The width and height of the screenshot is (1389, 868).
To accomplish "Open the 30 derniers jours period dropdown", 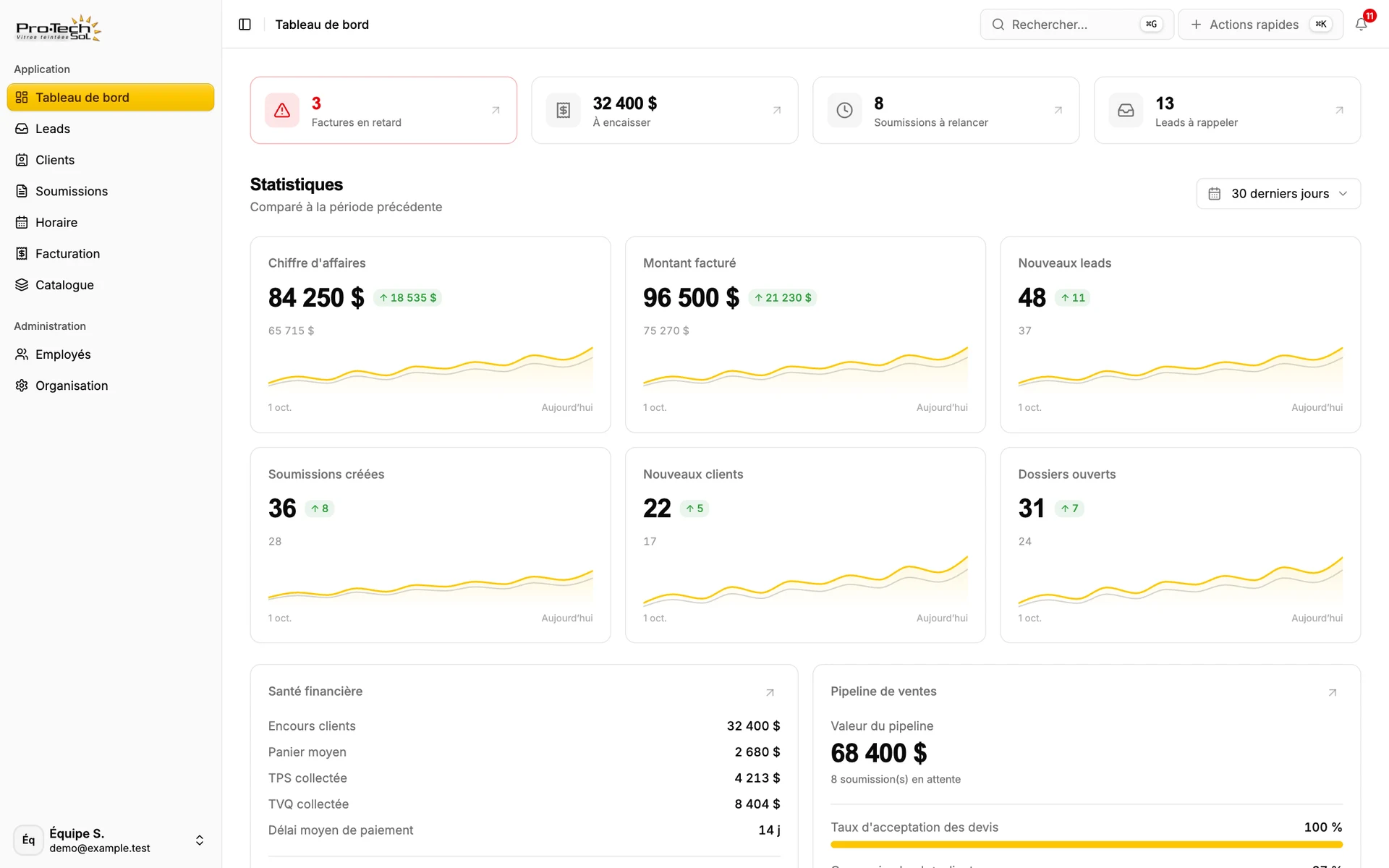I will 1278,194.
